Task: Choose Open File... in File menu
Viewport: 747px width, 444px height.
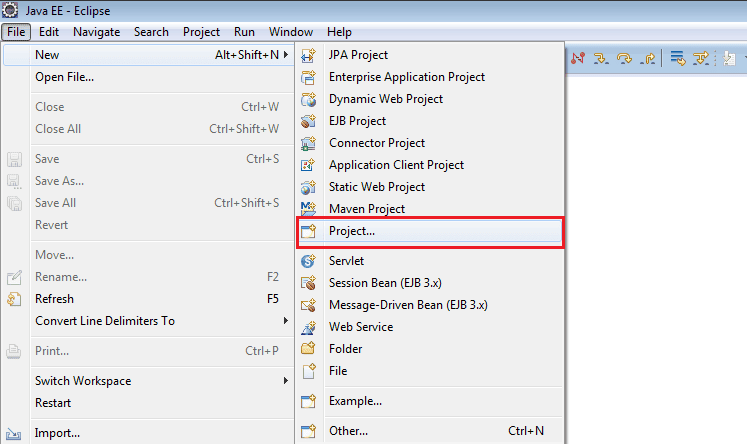Action: click(148, 77)
